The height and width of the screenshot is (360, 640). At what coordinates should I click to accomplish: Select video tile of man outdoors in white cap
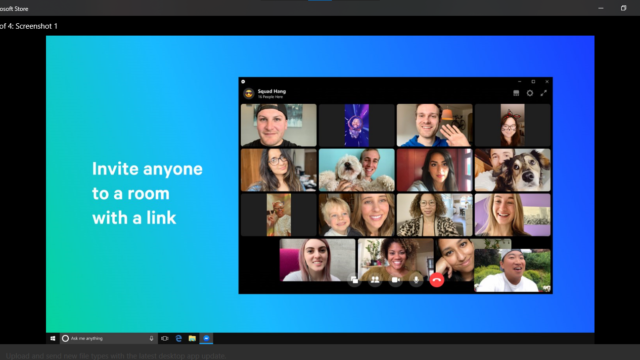coord(513,271)
